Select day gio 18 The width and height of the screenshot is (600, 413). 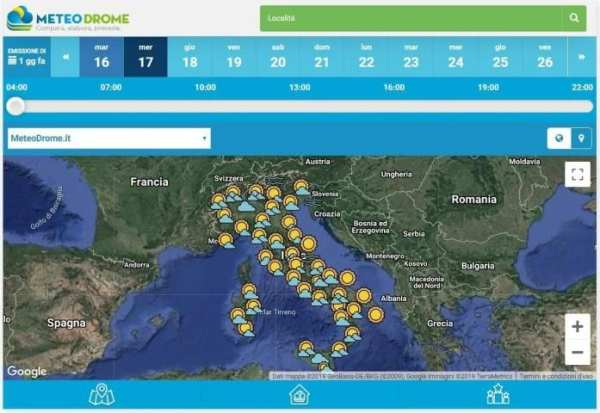pyautogui.click(x=190, y=57)
